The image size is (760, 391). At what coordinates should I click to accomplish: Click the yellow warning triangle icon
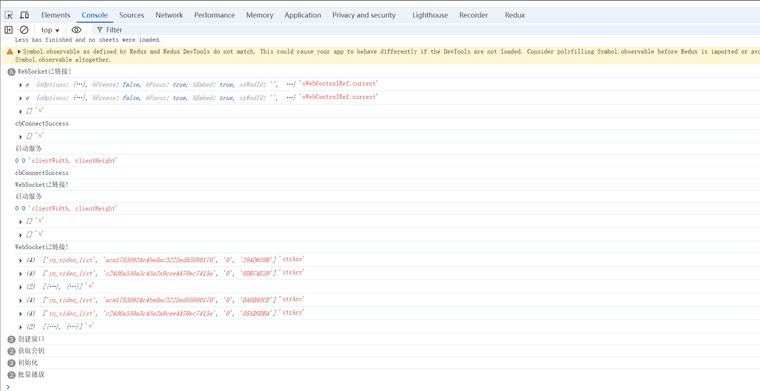pos(9,52)
